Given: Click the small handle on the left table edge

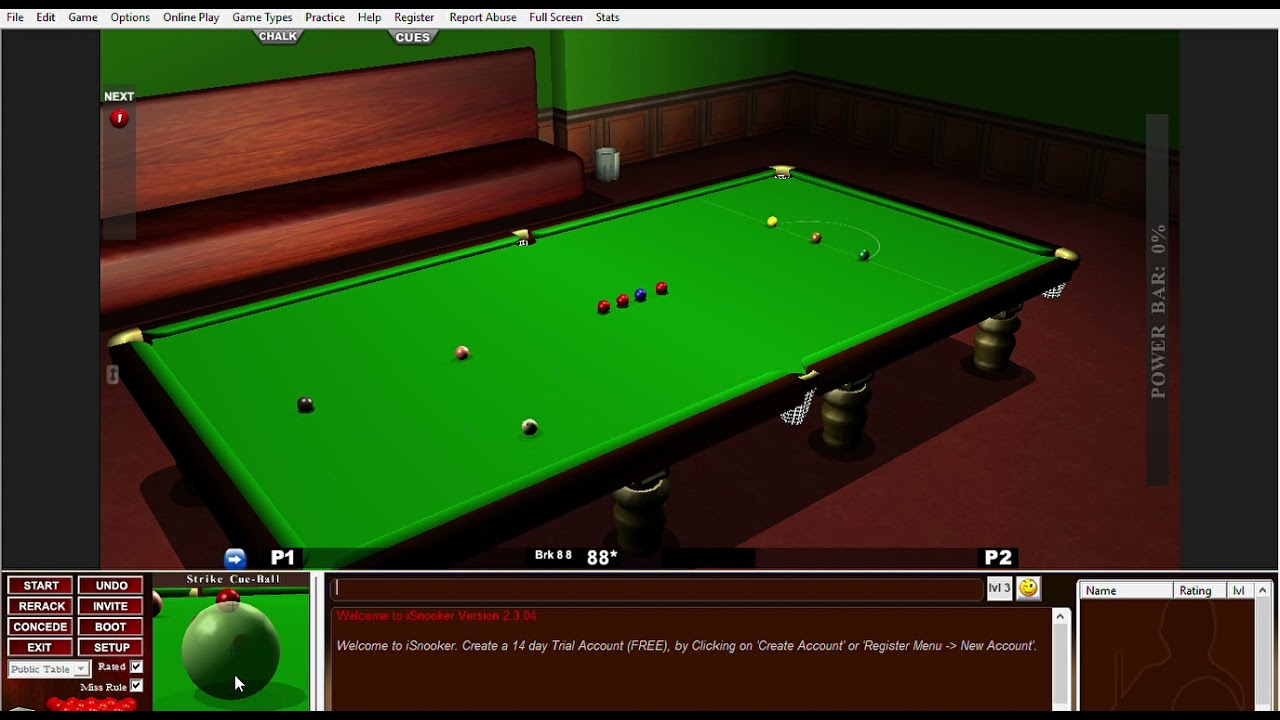Looking at the screenshot, I should point(112,375).
